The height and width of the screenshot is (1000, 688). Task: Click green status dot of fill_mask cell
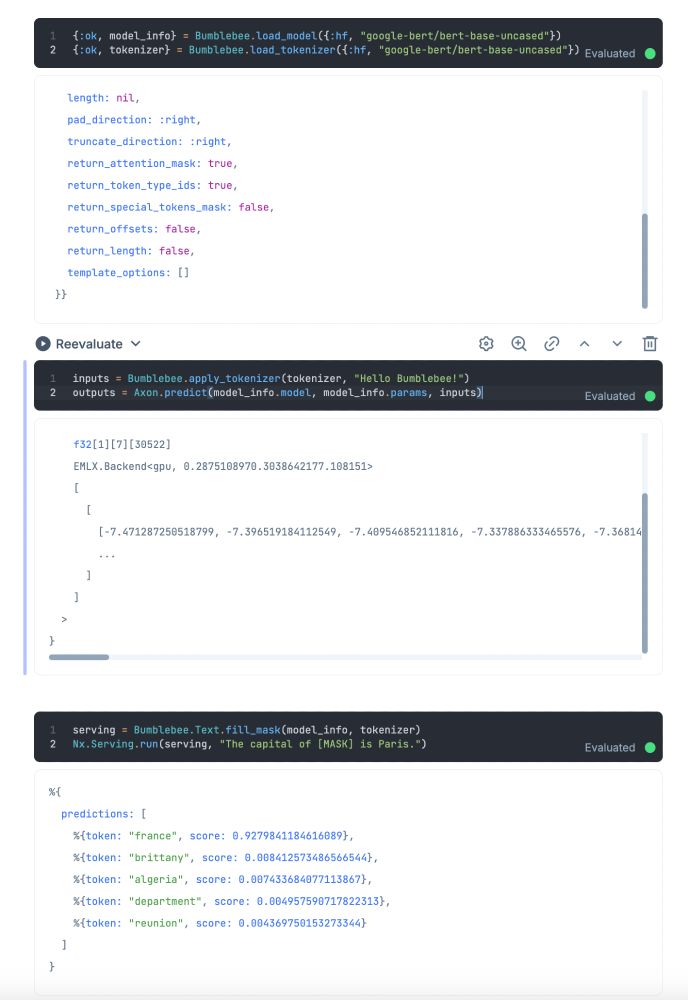pos(650,747)
